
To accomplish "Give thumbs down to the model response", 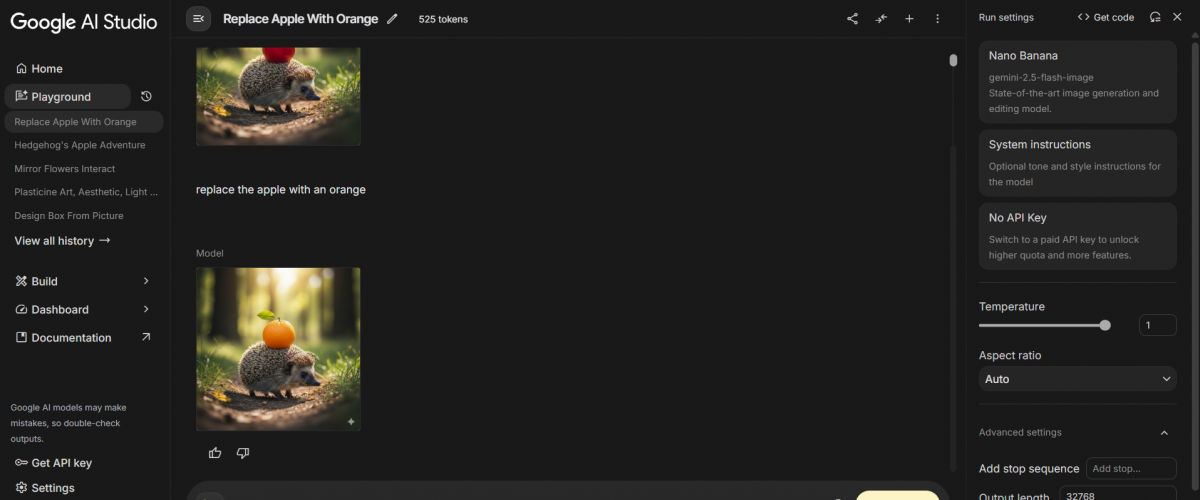I will click(243, 453).
